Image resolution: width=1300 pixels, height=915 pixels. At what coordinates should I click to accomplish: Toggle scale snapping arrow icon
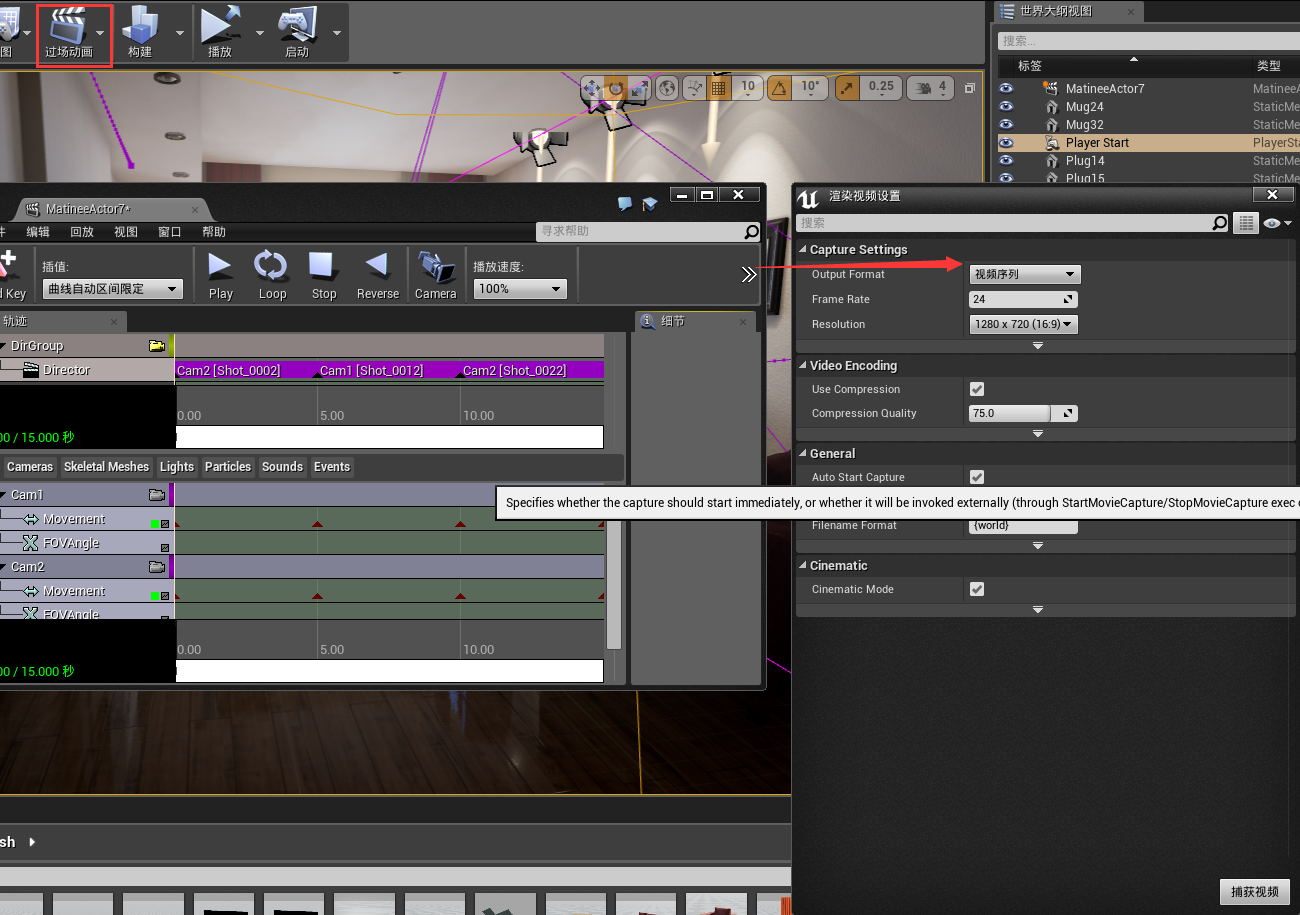(847, 88)
